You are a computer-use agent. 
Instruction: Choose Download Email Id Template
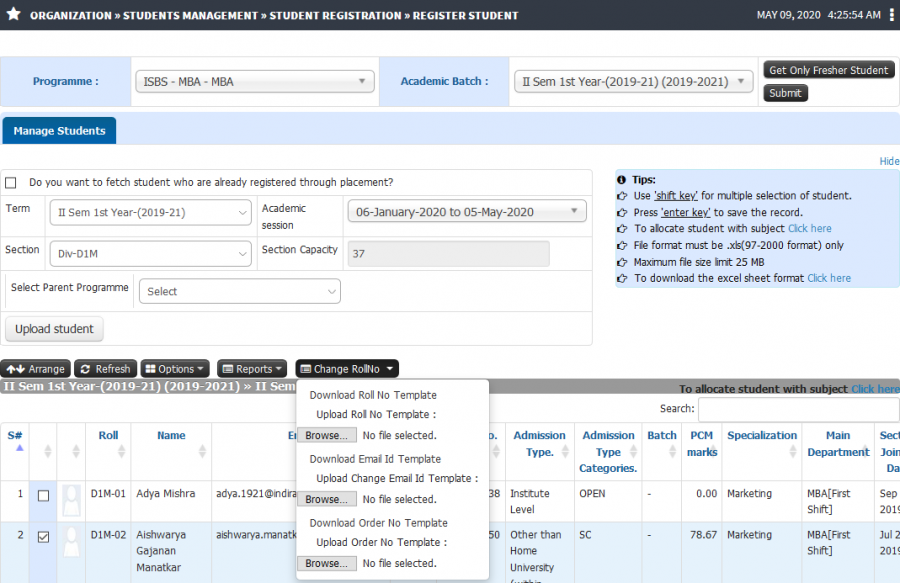click(x=375, y=459)
